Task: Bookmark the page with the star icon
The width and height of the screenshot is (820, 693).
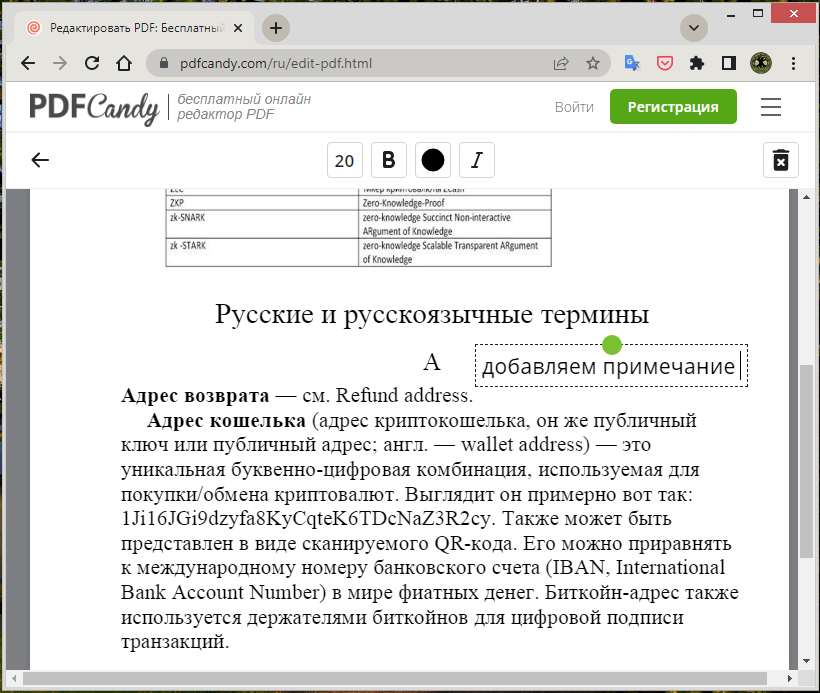Action: tap(593, 63)
